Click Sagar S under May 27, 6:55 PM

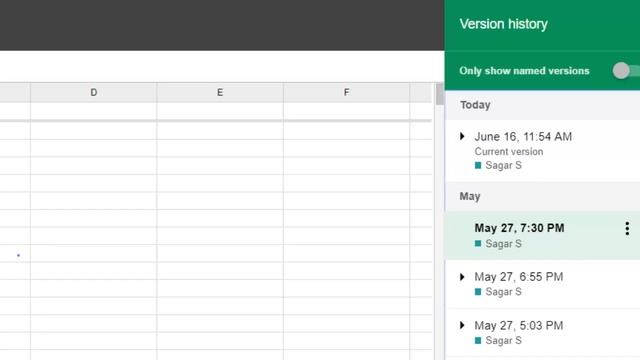click(x=503, y=292)
